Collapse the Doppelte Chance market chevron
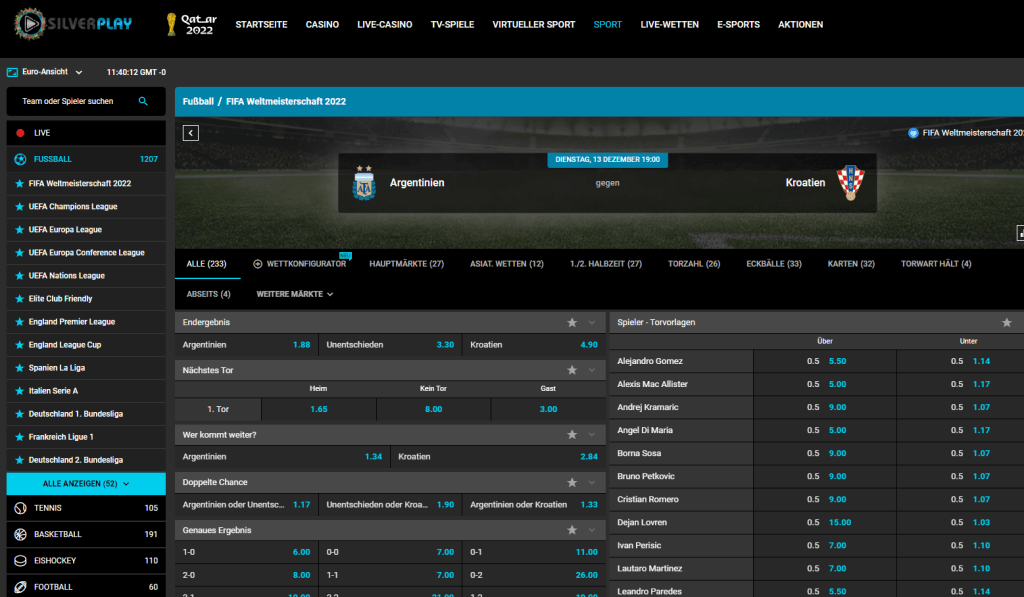1024x597 pixels. point(592,483)
